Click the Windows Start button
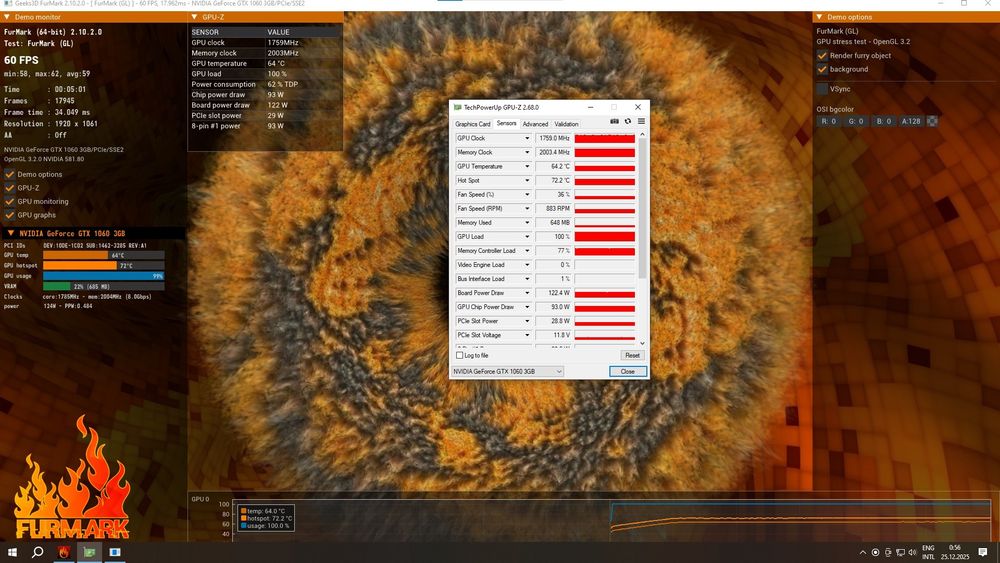 [x=11, y=552]
